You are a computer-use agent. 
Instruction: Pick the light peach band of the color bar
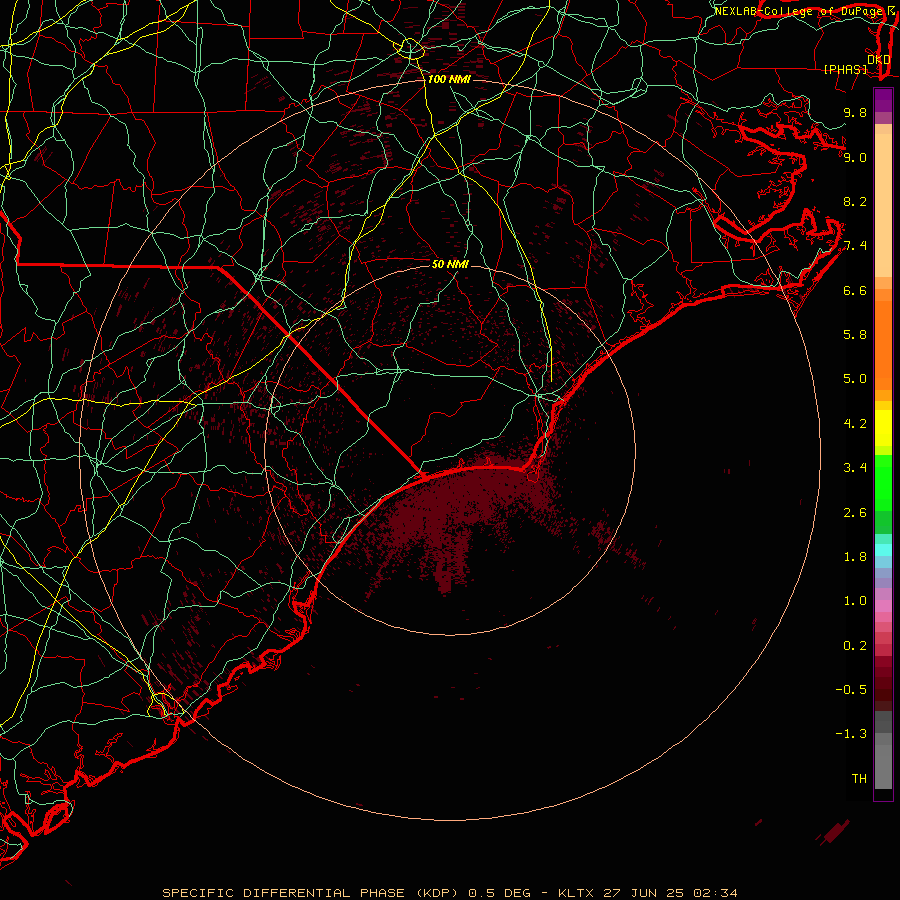tap(883, 205)
